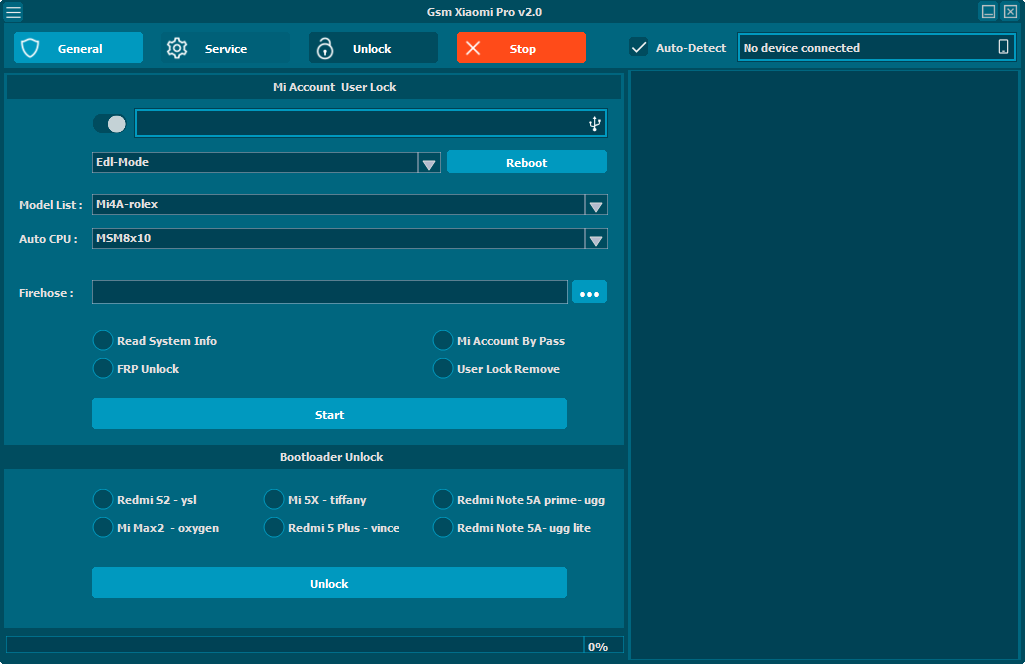Browse for Firehose file with dots button

coord(589,292)
